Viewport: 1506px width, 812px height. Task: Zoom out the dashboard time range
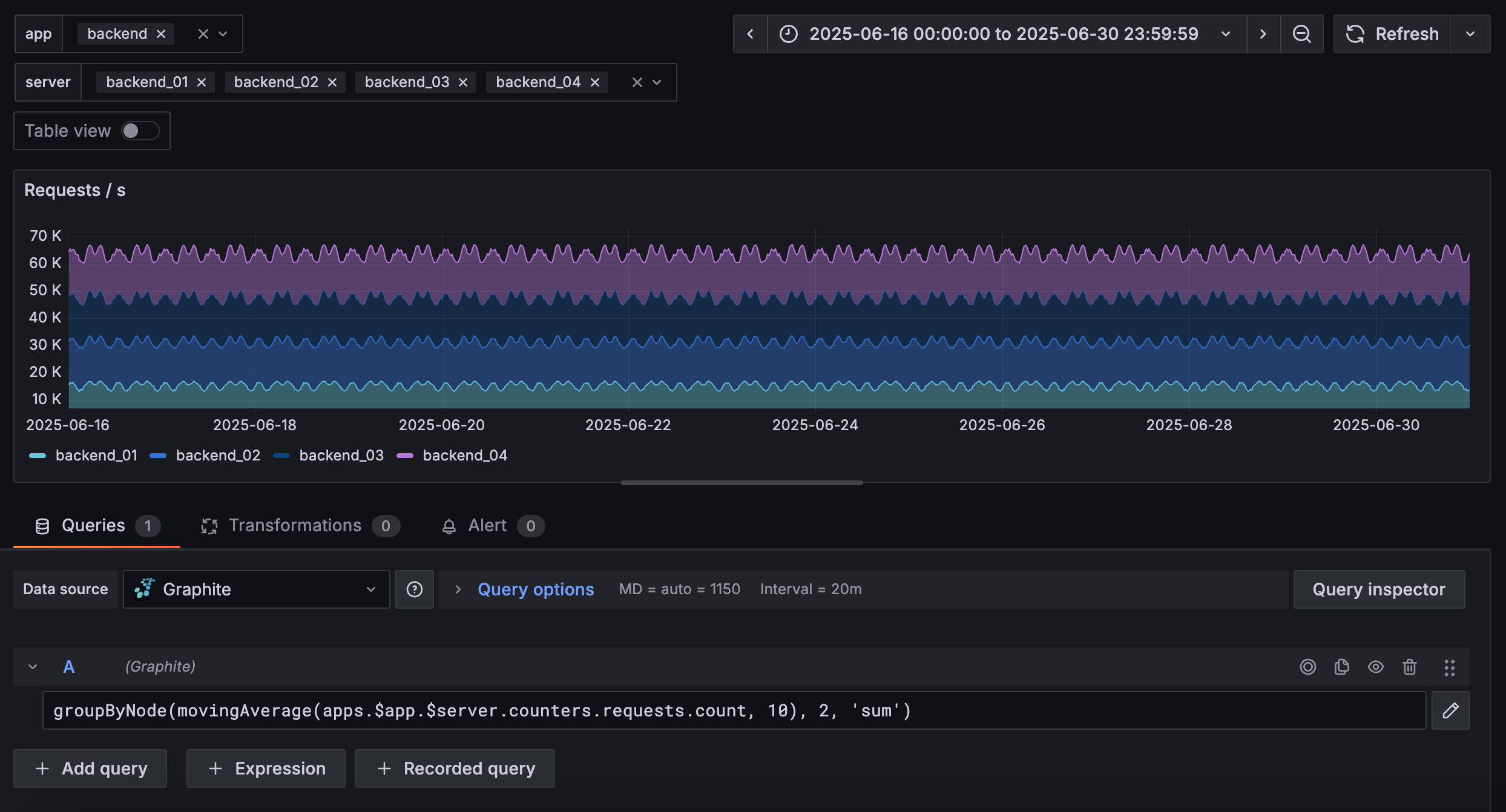tap(1302, 34)
